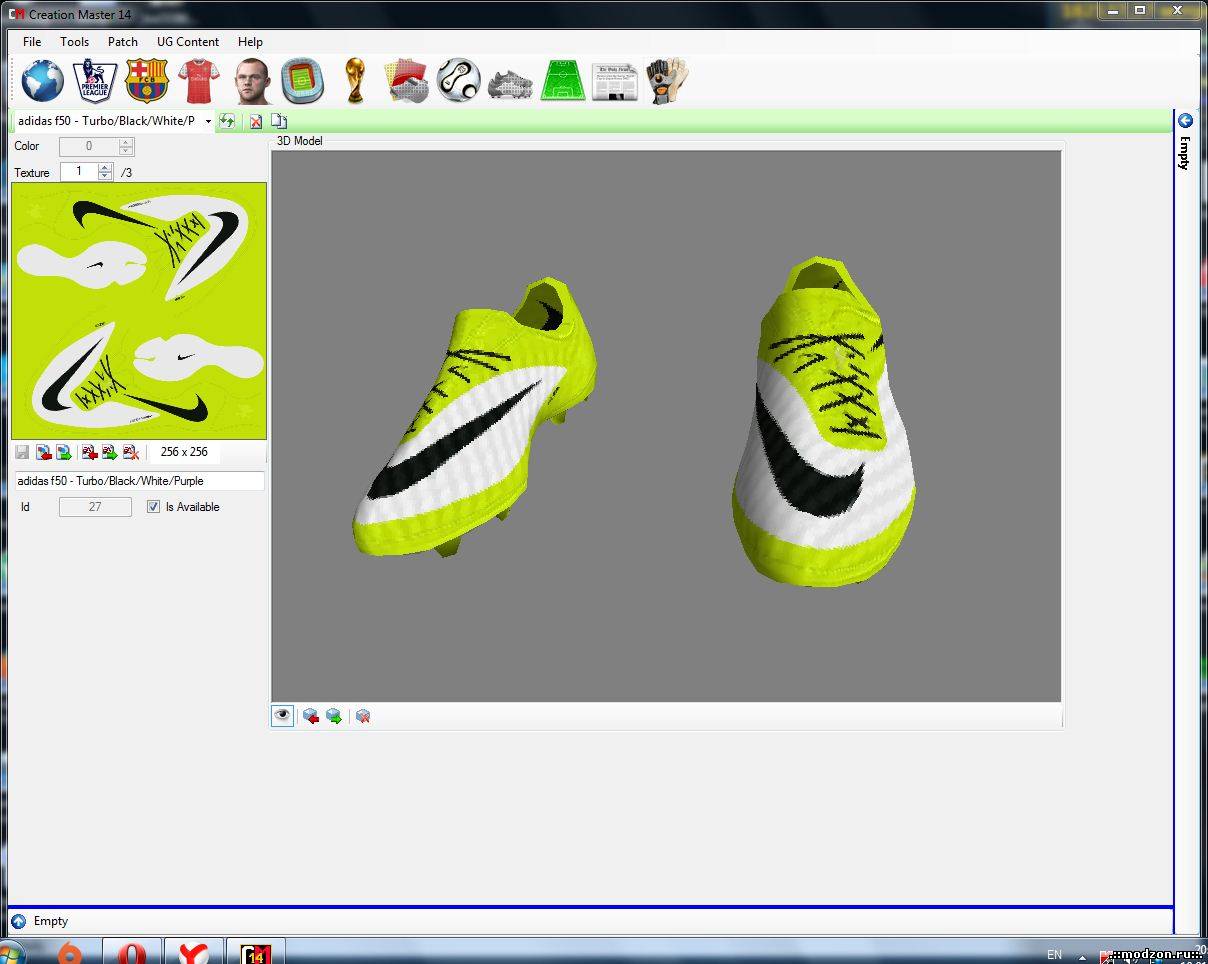The image size is (1208, 964).
Task: Open the newspaper icon
Action: point(614,82)
